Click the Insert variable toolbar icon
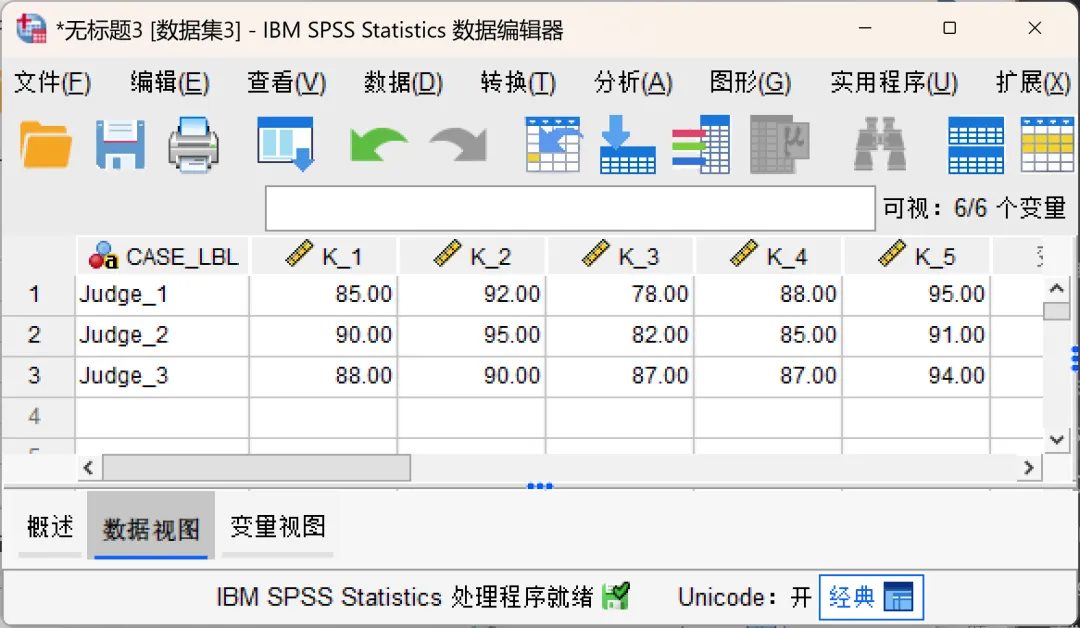This screenshot has height=628, width=1080. tap(1048, 145)
